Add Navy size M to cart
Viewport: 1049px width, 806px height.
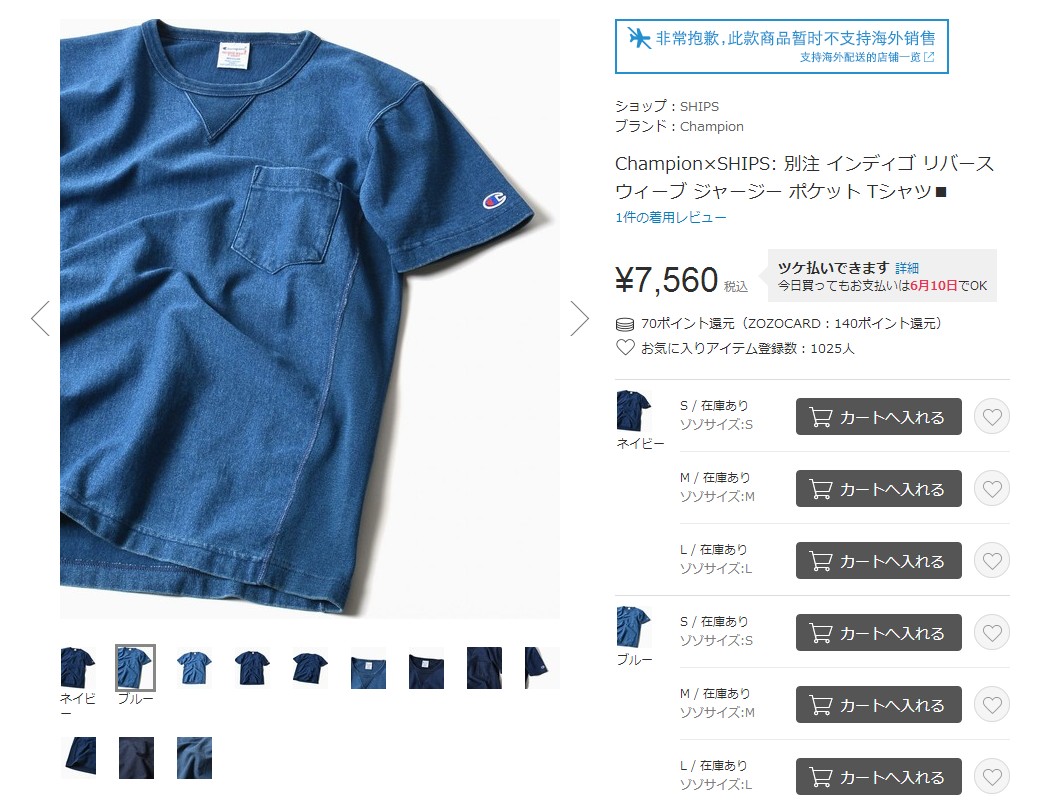(878, 489)
